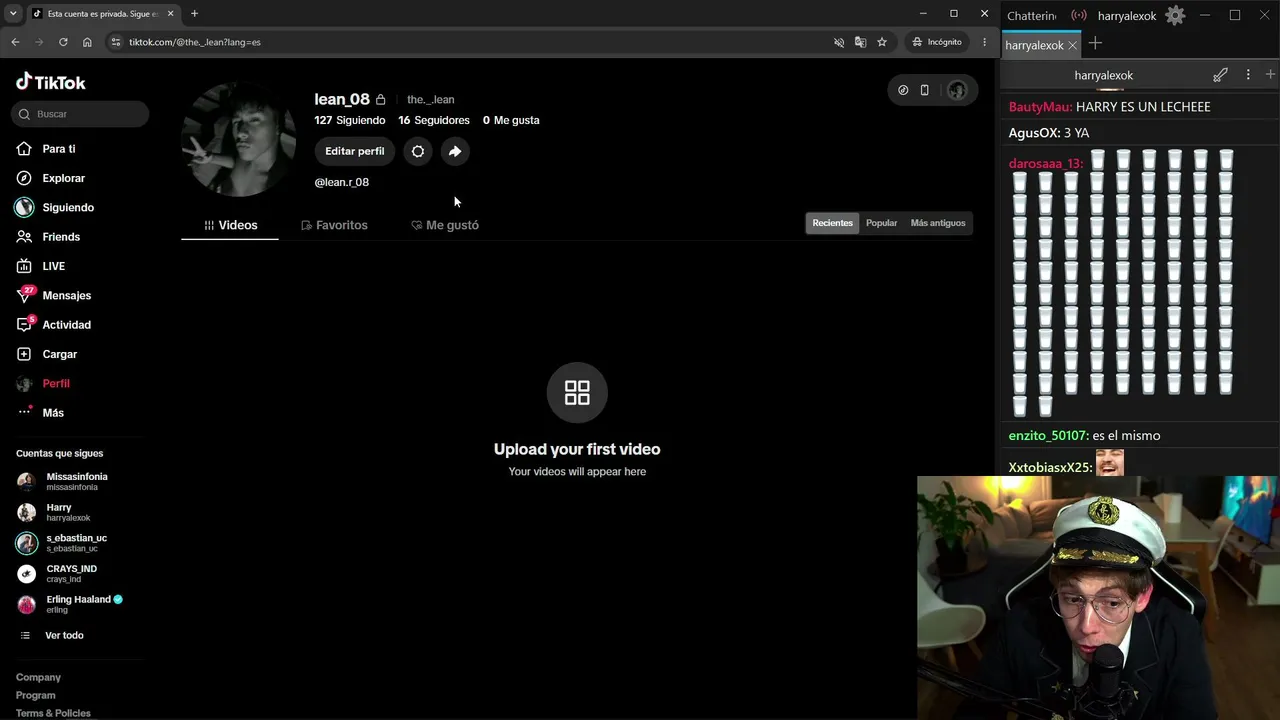Image resolution: width=1280 pixels, height=720 pixels.
Task: View site information for tiktok.com
Action: [x=116, y=42]
